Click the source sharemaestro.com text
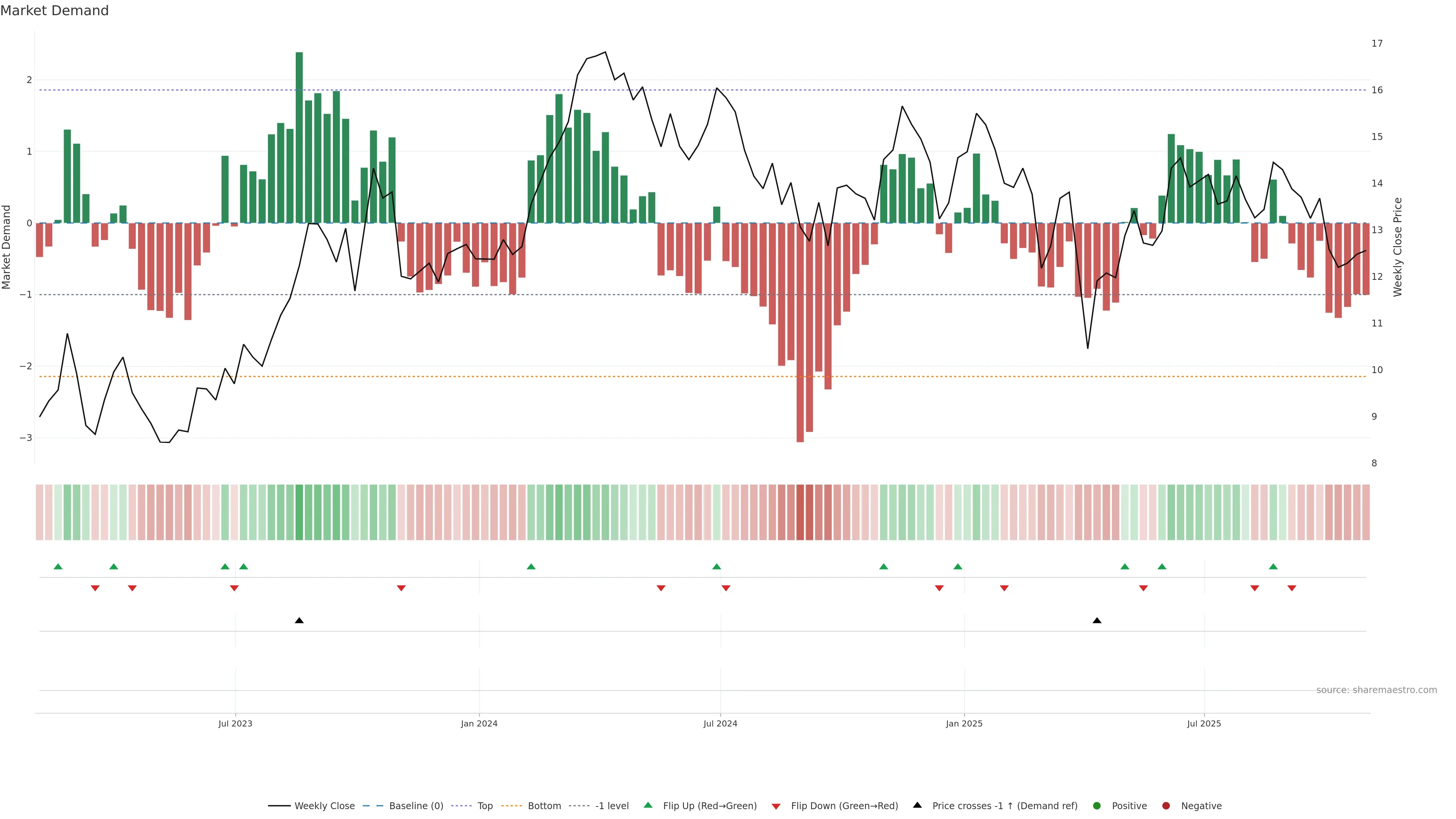Screen dimensions: 1456x819 [x=1376, y=690]
